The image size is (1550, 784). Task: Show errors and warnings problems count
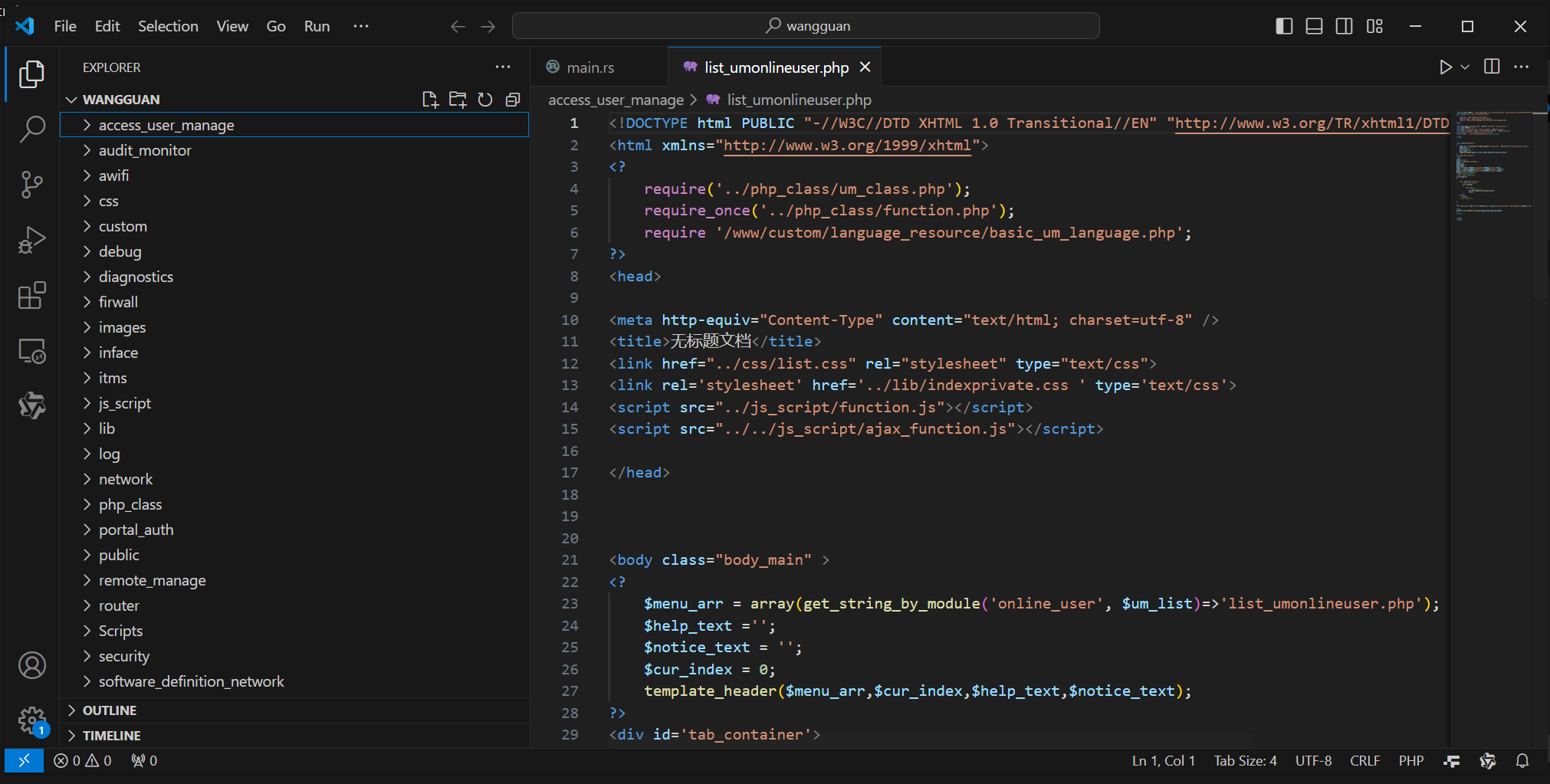83,760
